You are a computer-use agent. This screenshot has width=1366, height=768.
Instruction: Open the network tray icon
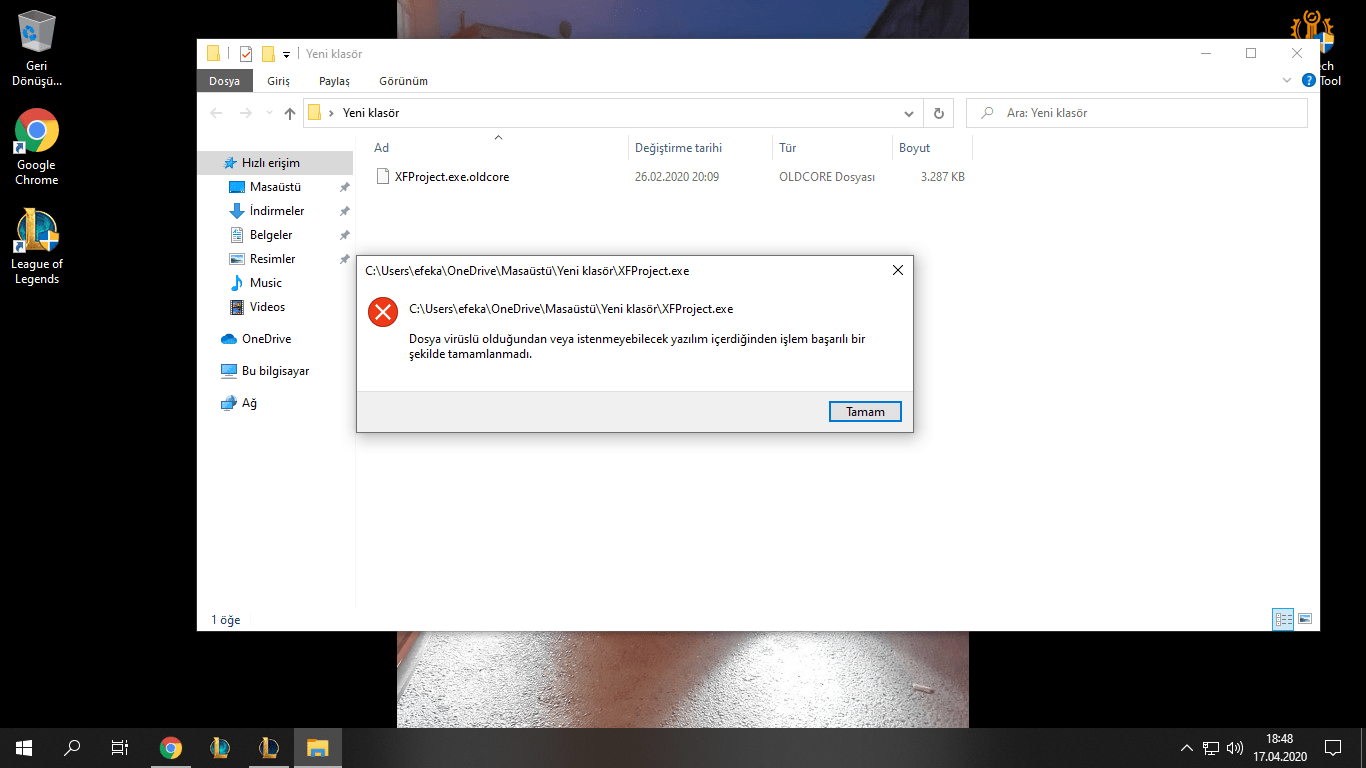1211,747
